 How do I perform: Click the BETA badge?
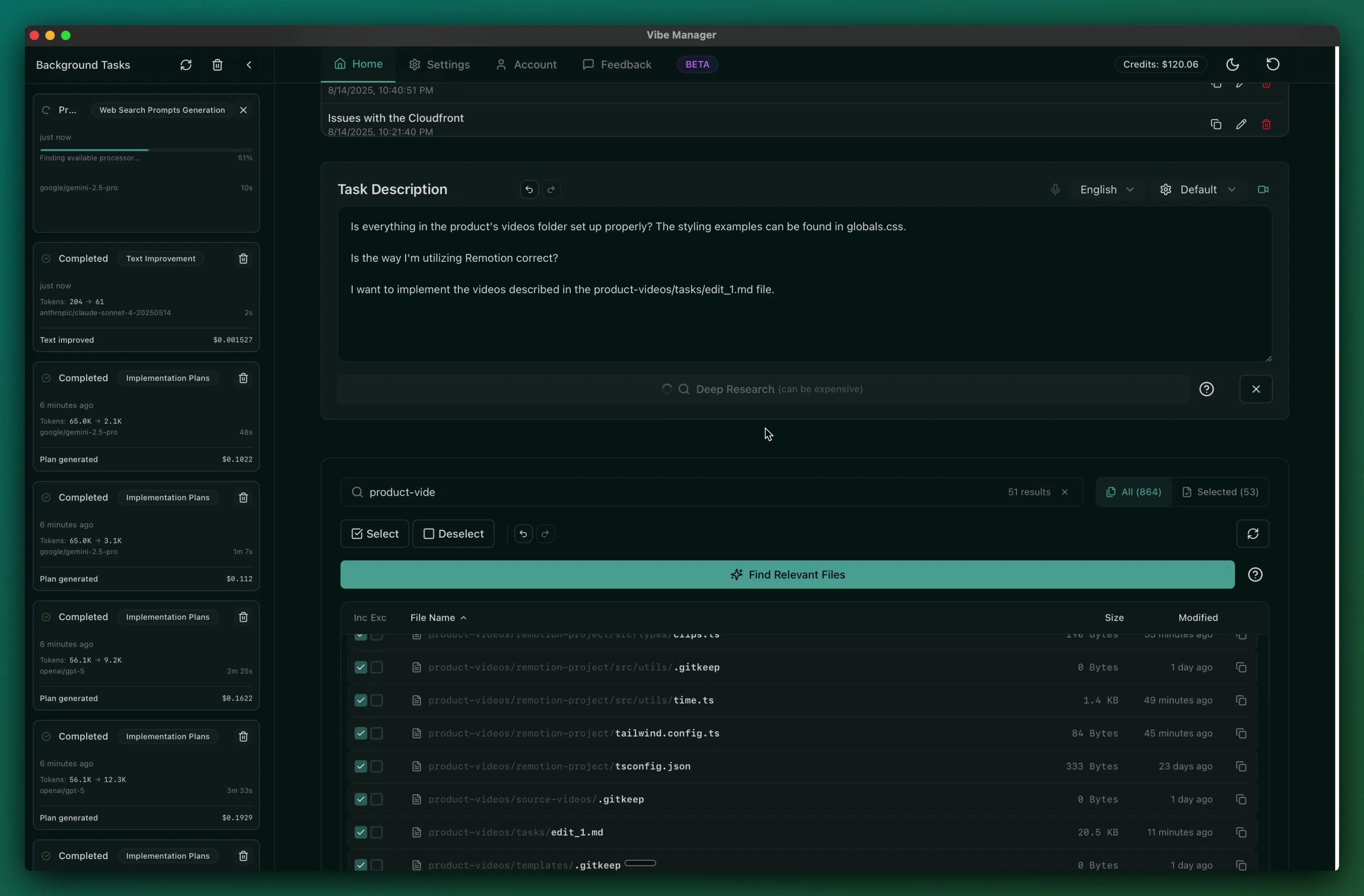pos(697,65)
